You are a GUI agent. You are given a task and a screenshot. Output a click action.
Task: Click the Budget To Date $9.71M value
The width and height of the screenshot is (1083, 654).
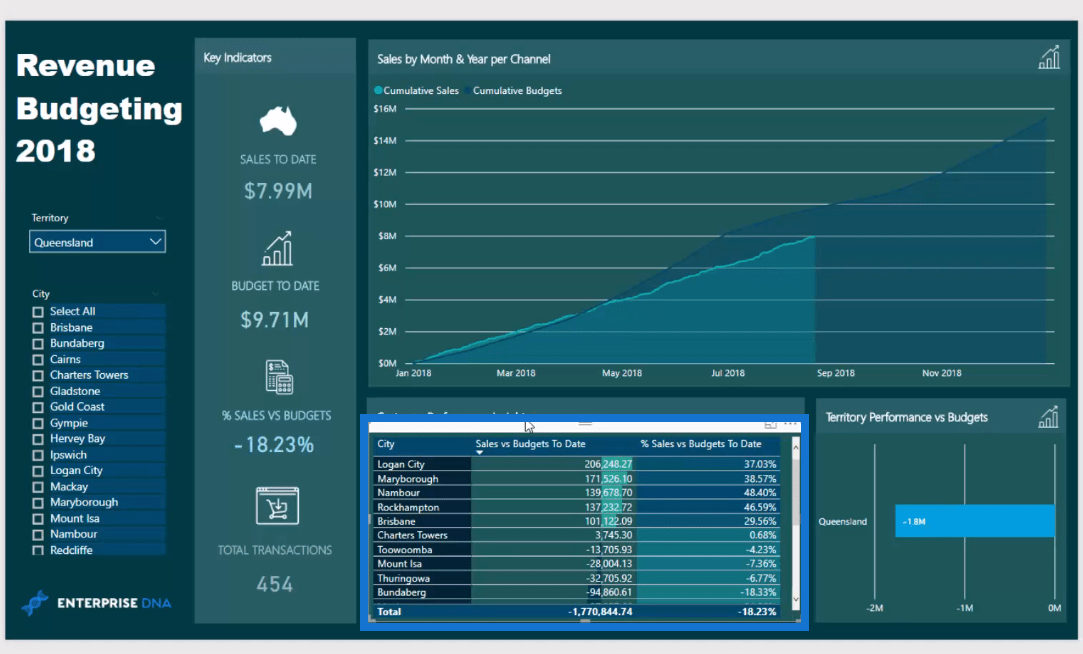(x=275, y=320)
